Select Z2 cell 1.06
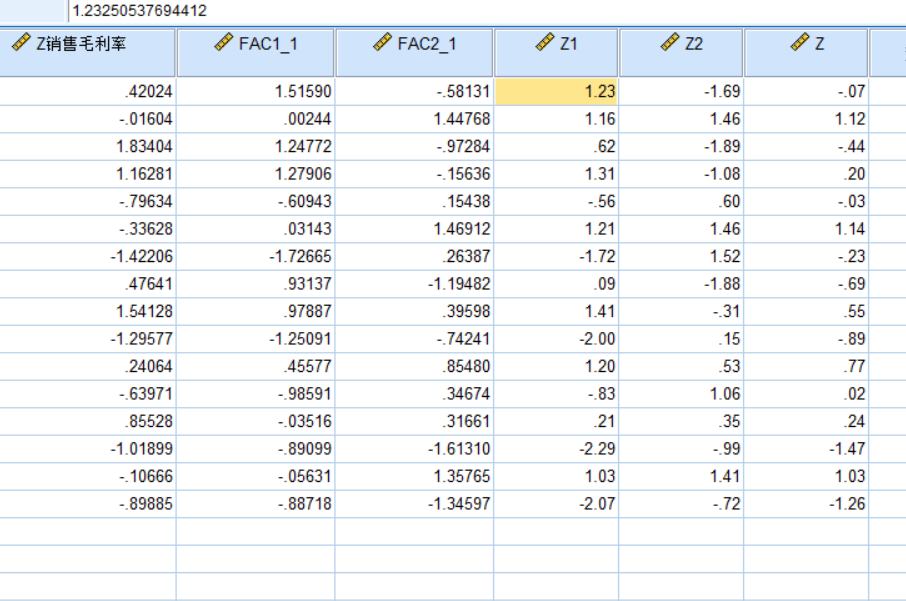 click(x=681, y=394)
